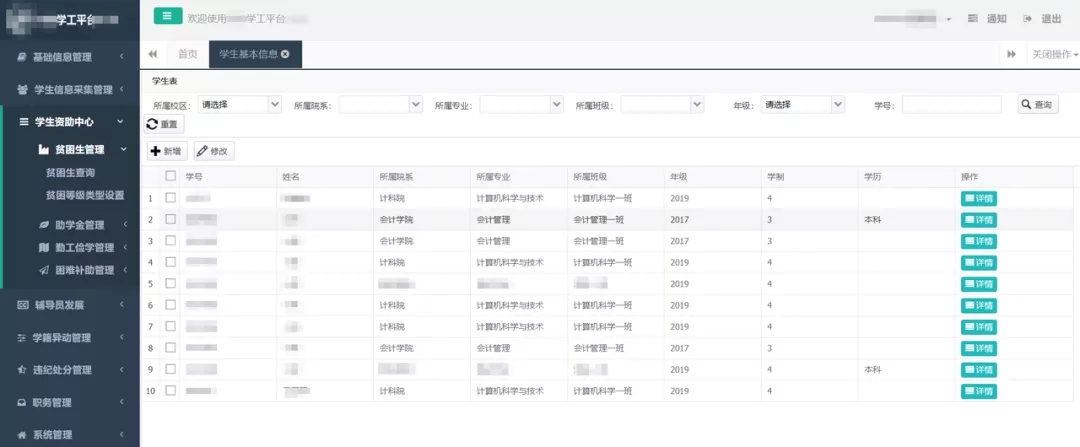
Task: Click the icon beside 辅导员发展
Action: point(22,304)
